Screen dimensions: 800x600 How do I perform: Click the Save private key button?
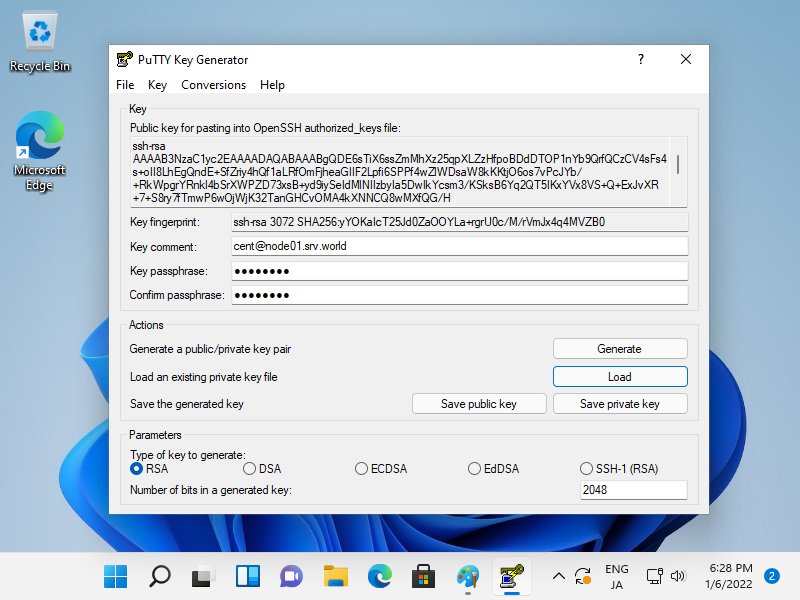coord(619,404)
